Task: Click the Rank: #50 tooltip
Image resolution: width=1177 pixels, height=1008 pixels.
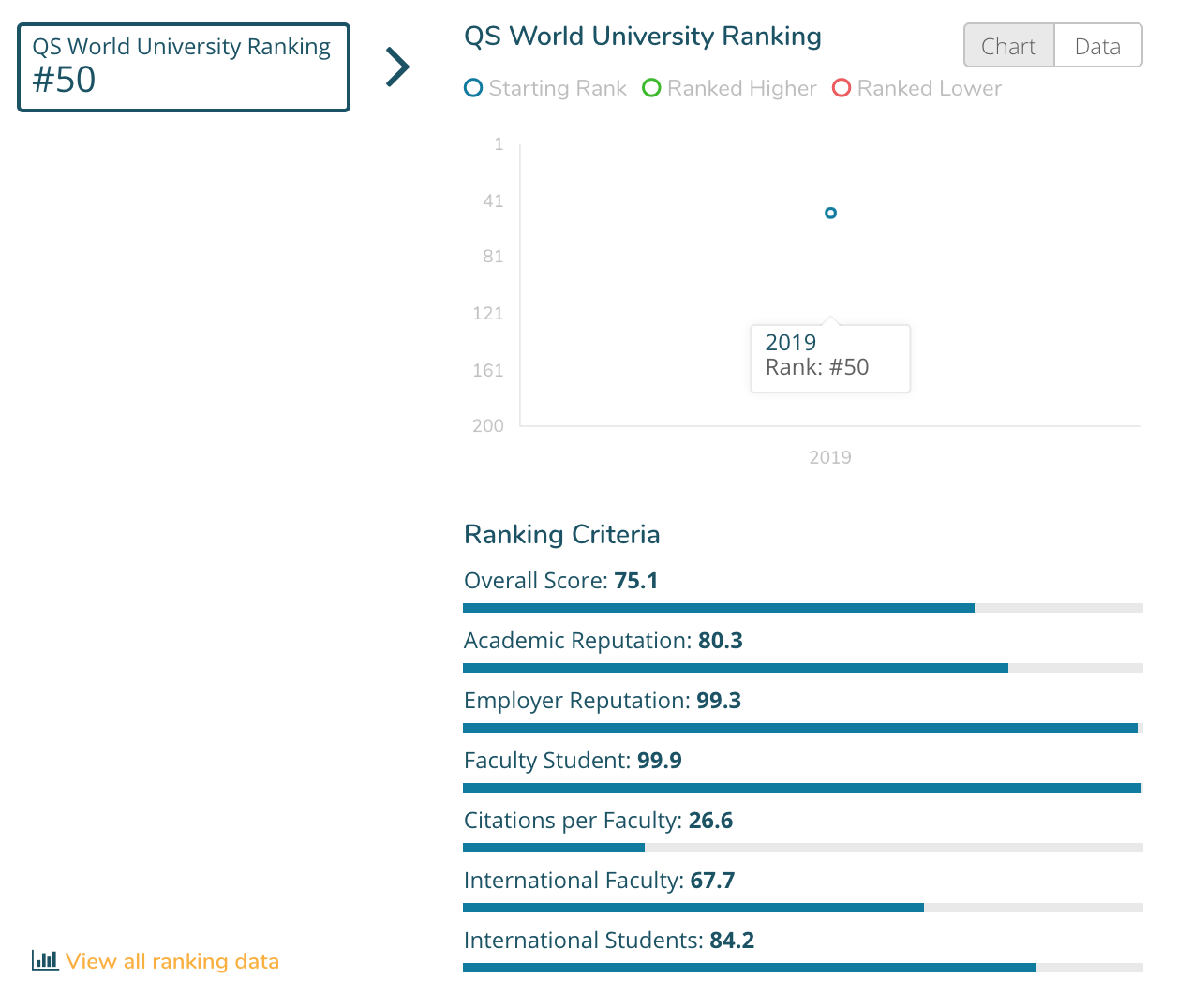Action: [x=830, y=359]
